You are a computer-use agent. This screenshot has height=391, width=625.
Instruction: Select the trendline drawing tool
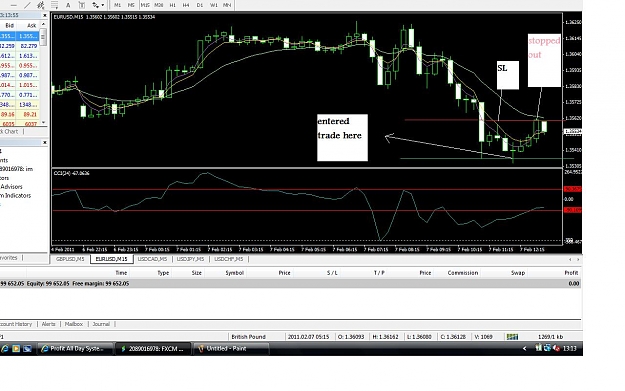coord(27,5)
